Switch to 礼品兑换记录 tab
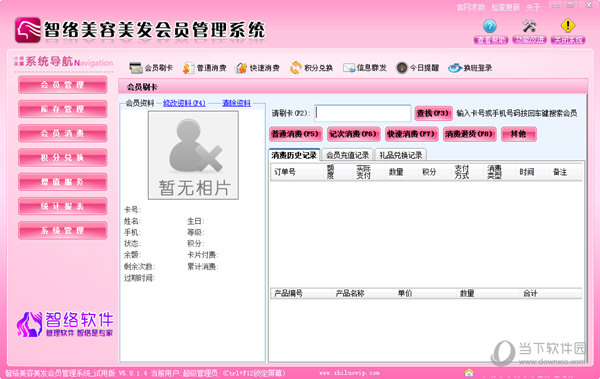Image resolution: width=600 pixels, height=379 pixels. (401, 155)
